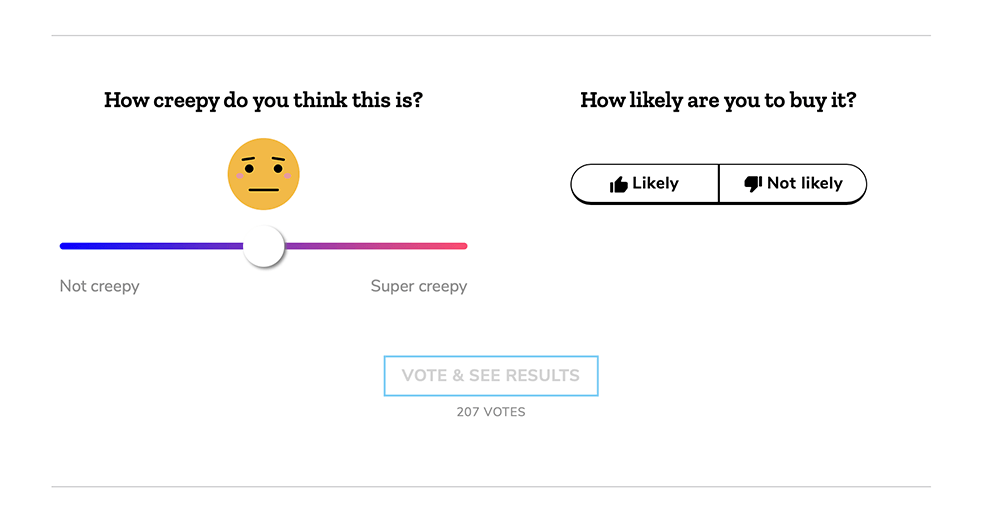Image resolution: width=1000 pixels, height=513 pixels.
Task: Submit with Vote & See Results button
Action: [491, 376]
